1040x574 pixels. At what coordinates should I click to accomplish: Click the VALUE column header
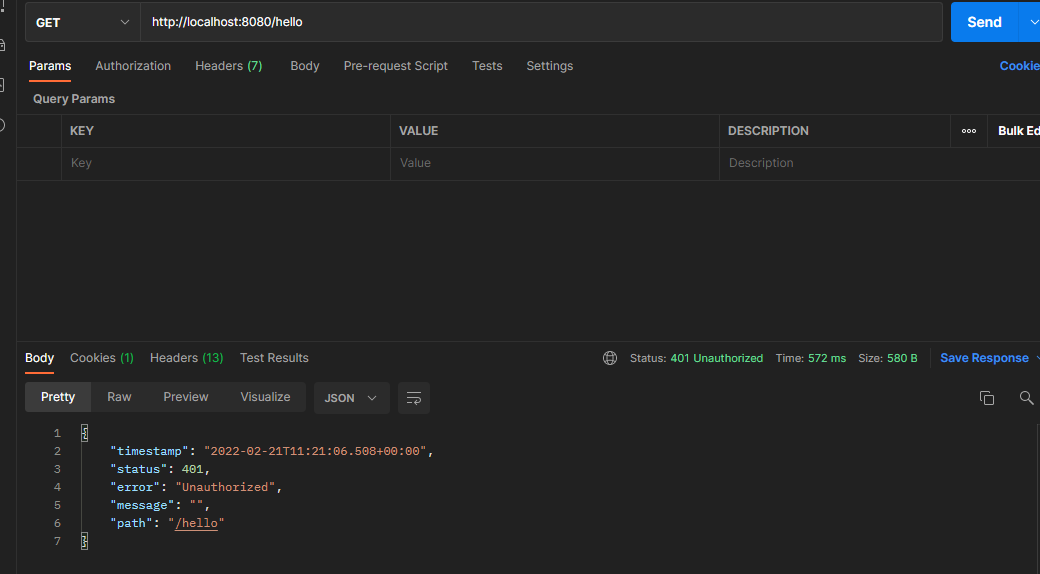[419, 131]
